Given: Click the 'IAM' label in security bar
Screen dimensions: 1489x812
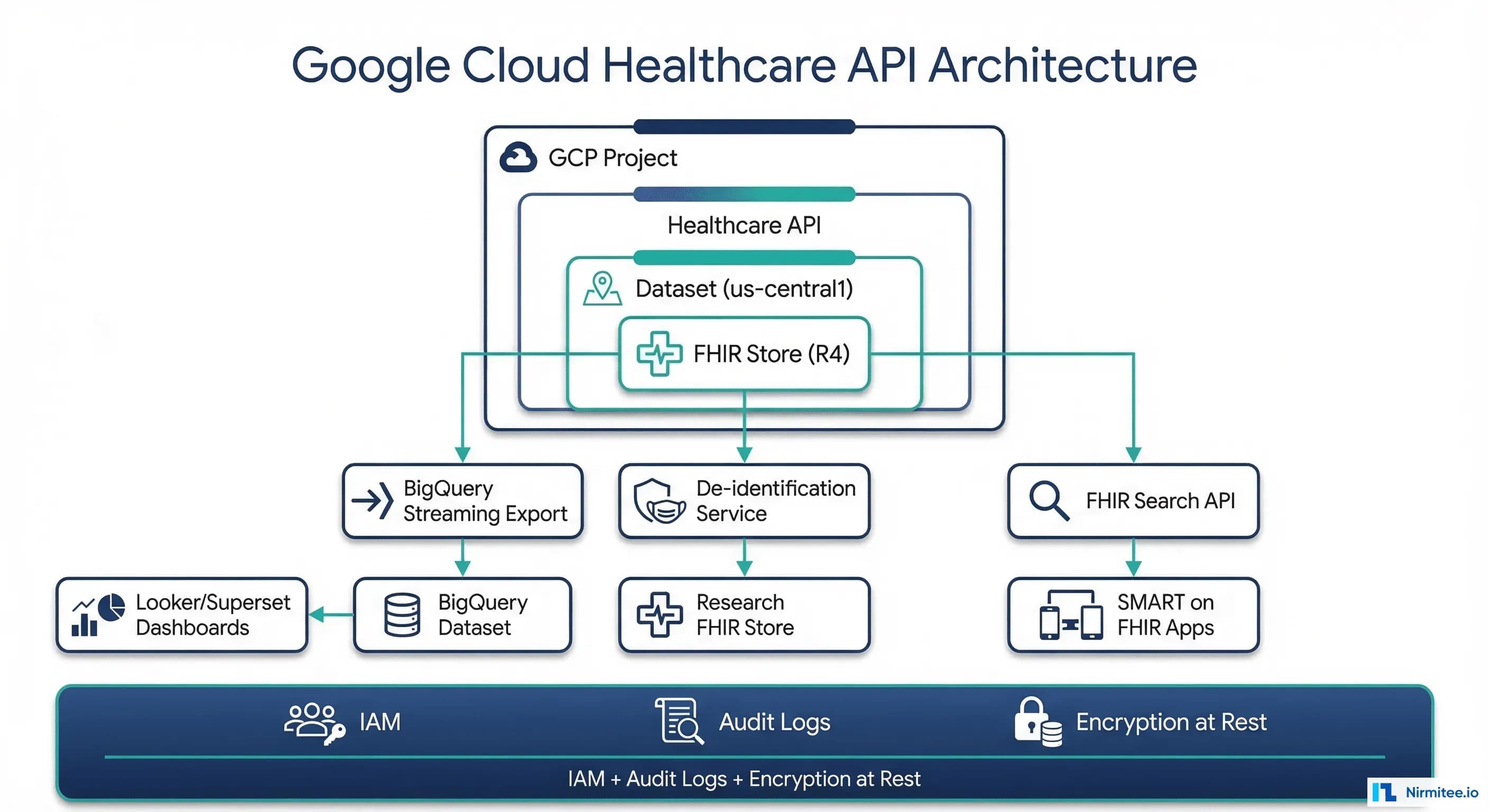Looking at the screenshot, I should 380,722.
